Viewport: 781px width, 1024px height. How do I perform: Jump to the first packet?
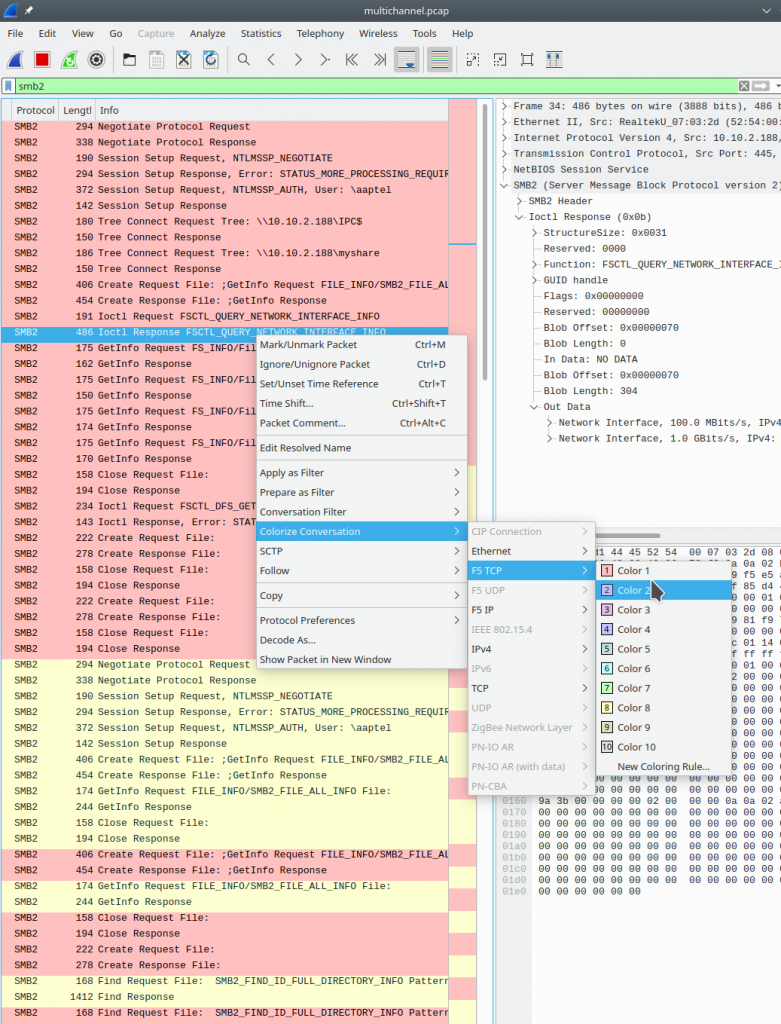pyautogui.click(x=352, y=60)
